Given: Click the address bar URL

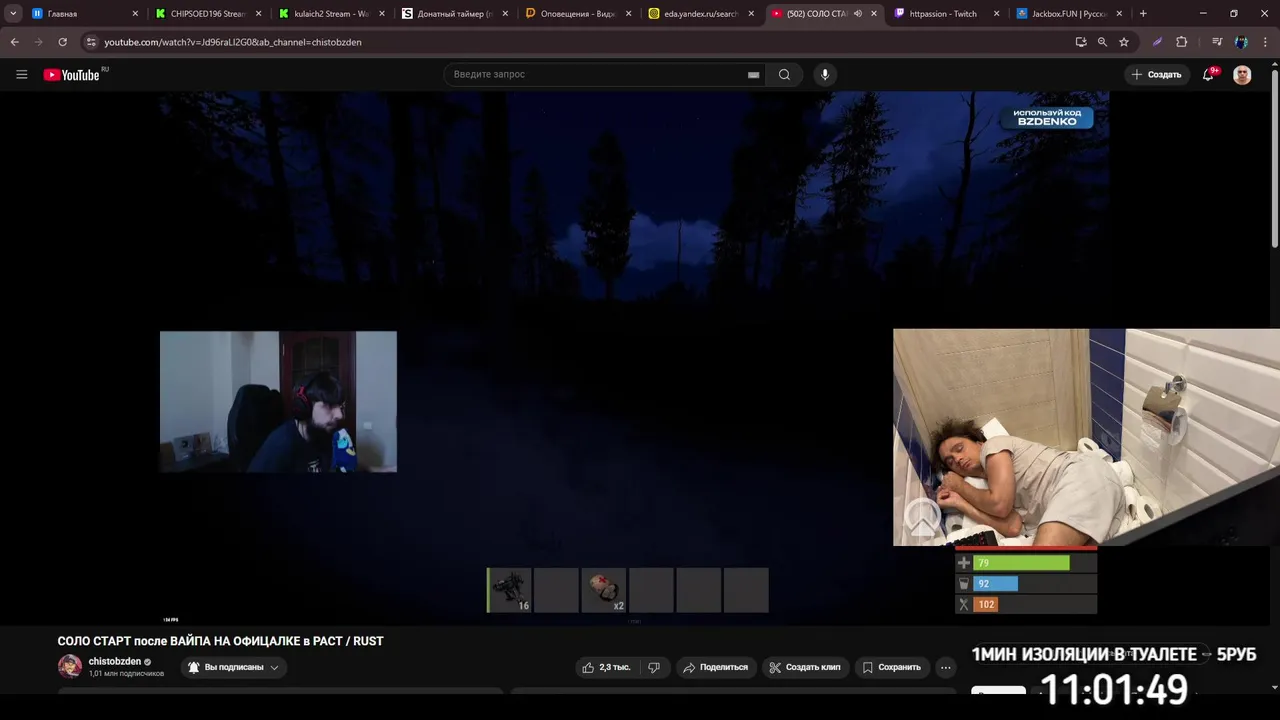Looking at the screenshot, I should click(233, 42).
